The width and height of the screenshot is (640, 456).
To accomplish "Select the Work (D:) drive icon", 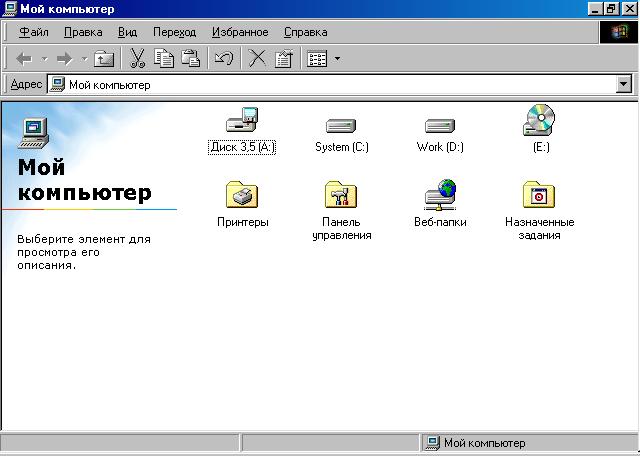I will (440, 126).
